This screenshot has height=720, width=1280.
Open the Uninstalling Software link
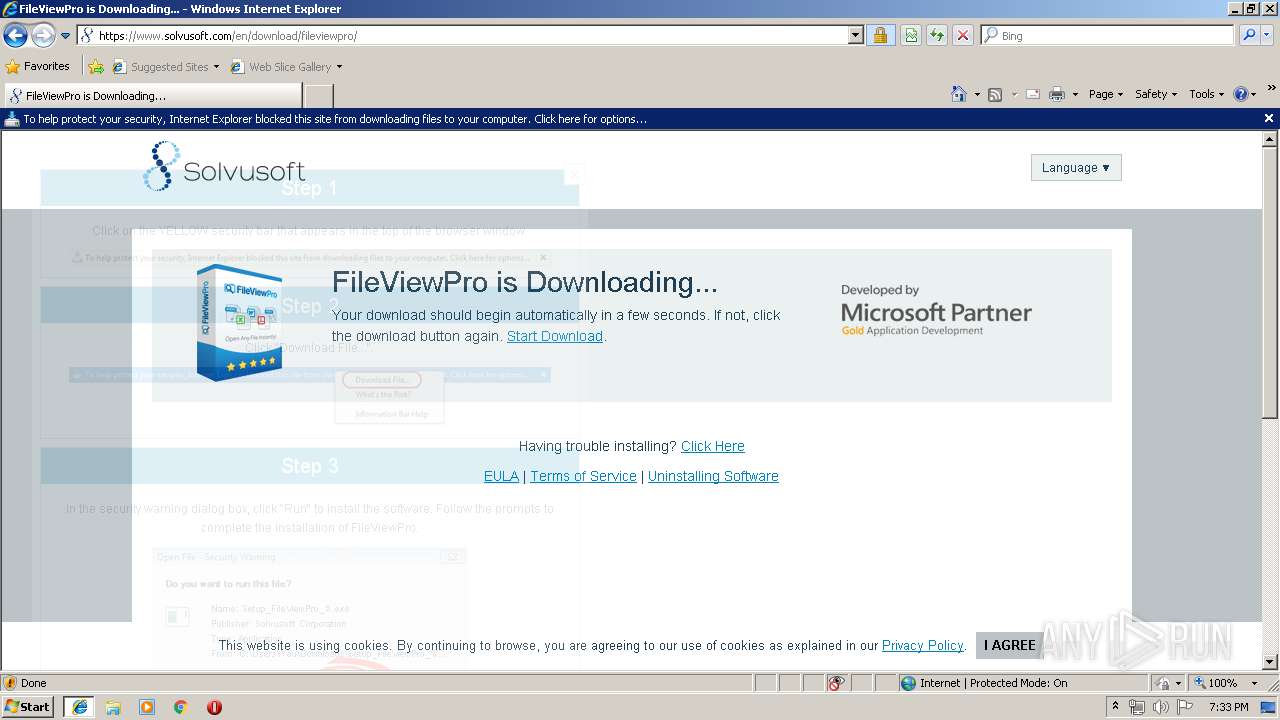click(713, 476)
